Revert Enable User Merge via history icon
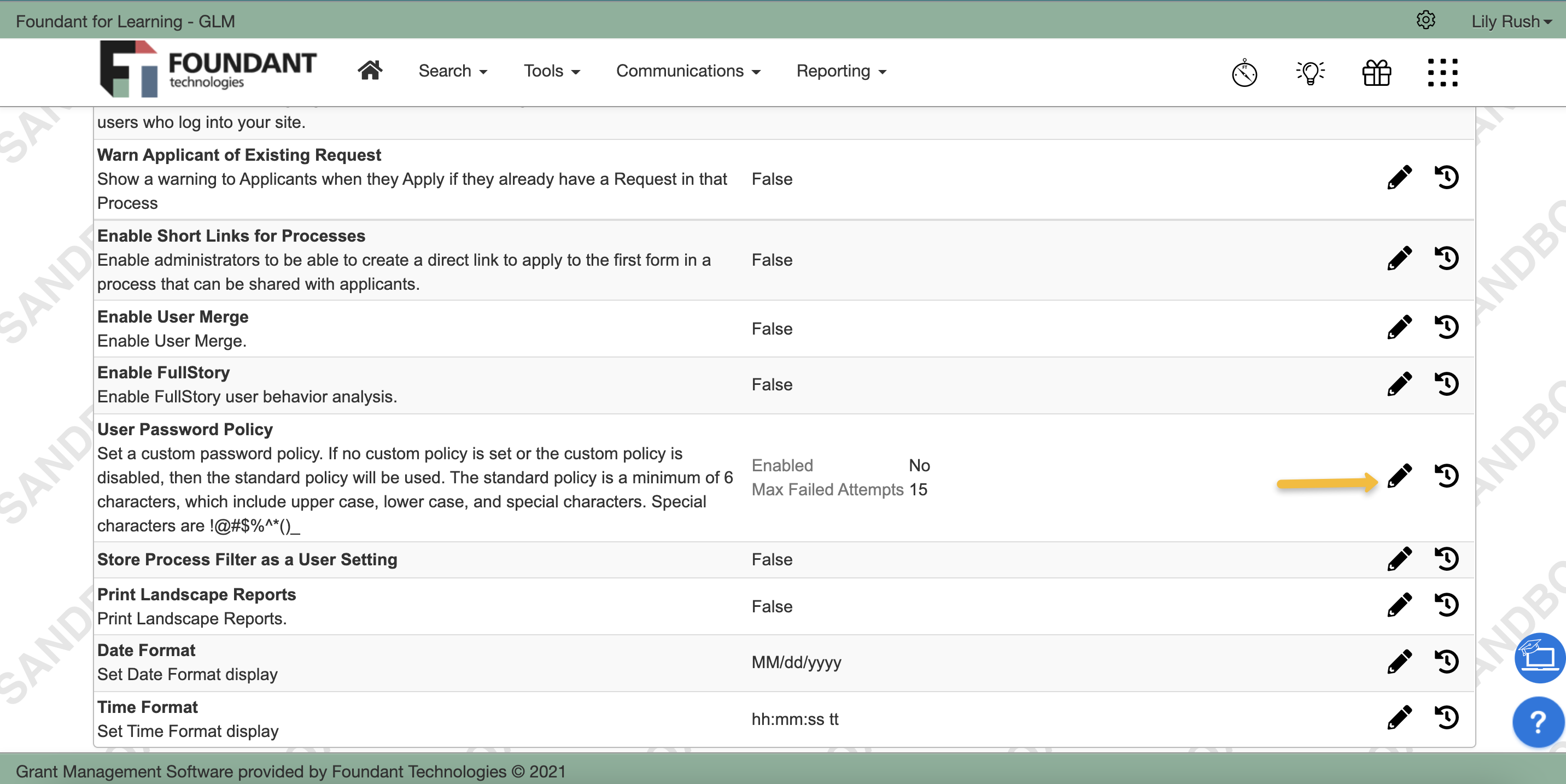The width and height of the screenshot is (1566, 784). 1447,327
